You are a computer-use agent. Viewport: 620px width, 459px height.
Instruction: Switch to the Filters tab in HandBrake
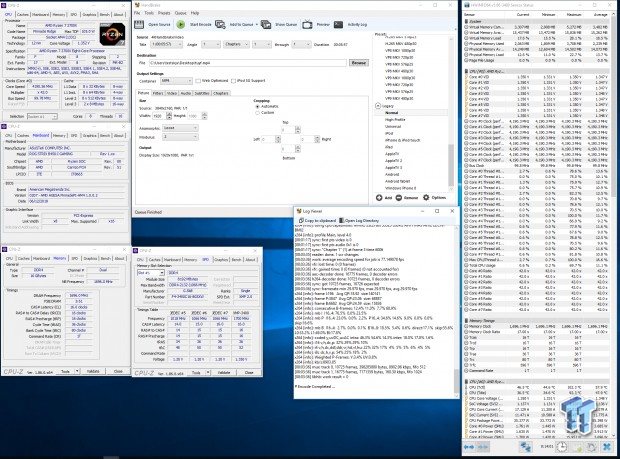coord(158,93)
